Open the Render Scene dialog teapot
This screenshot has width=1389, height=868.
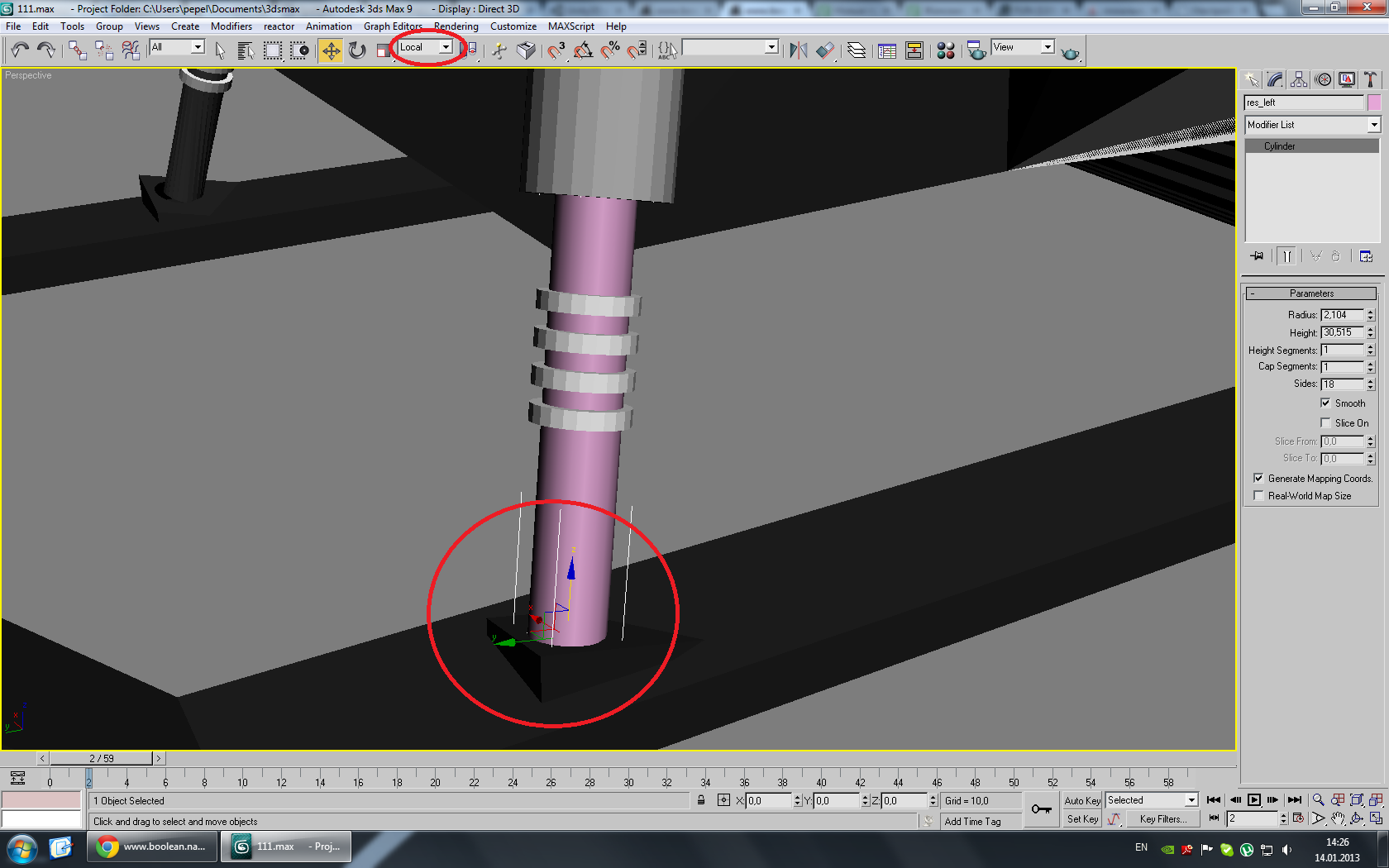[976, 51]
